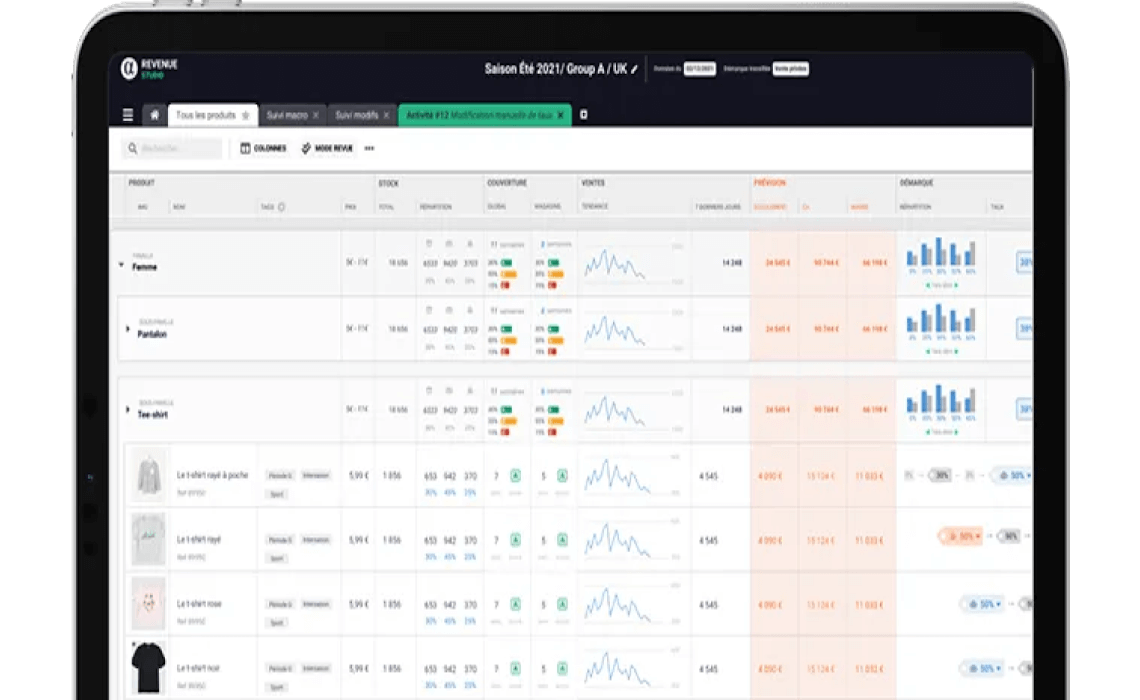1140x700 pixels.
Task: Click the Femme row sales trend sparkline
Action: point(615,263)
